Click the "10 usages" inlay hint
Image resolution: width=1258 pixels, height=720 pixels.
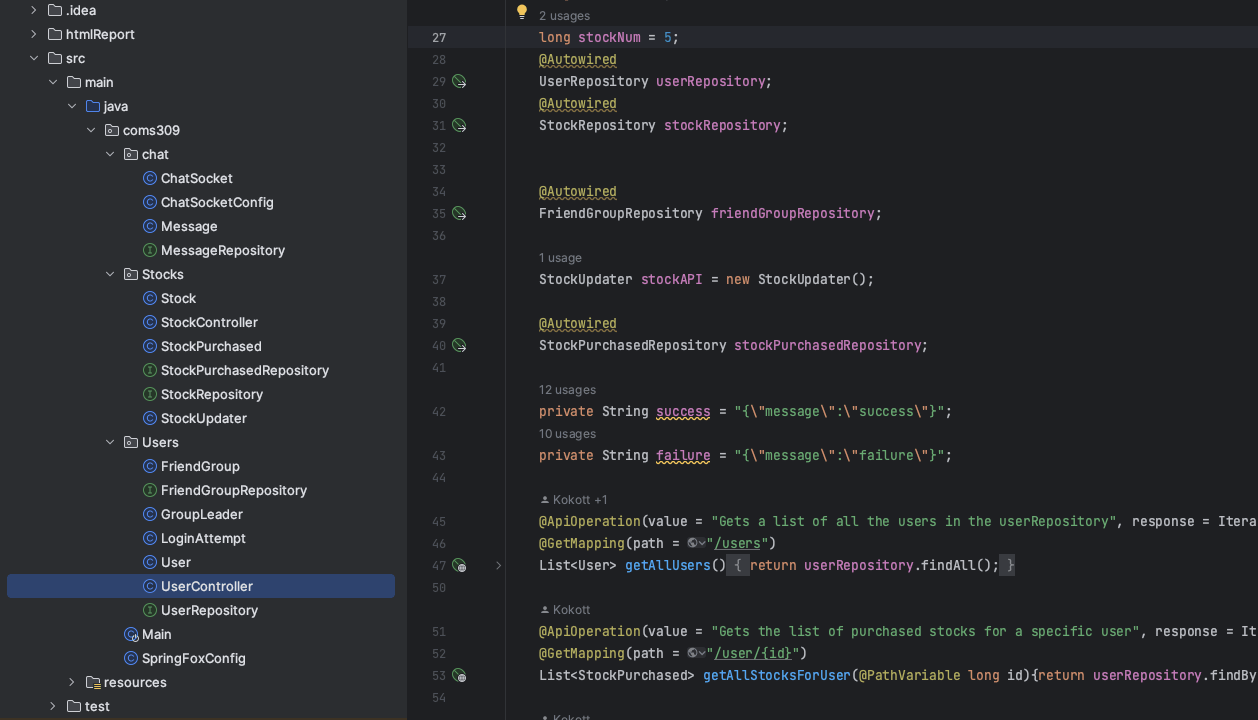click(567, 434)
